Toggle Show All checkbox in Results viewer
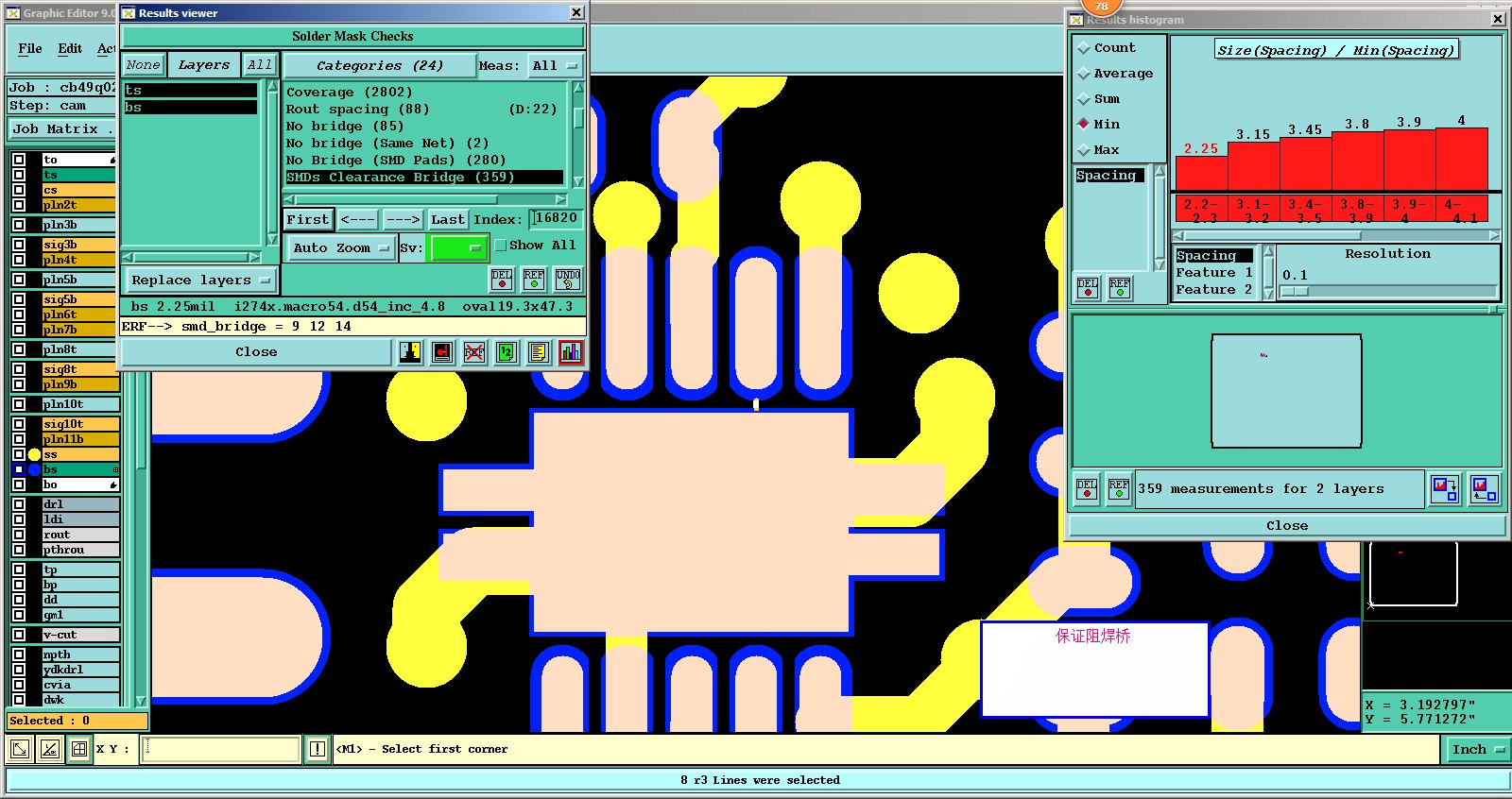Screen dimensions: 1512x799 [x=501, y=246]
